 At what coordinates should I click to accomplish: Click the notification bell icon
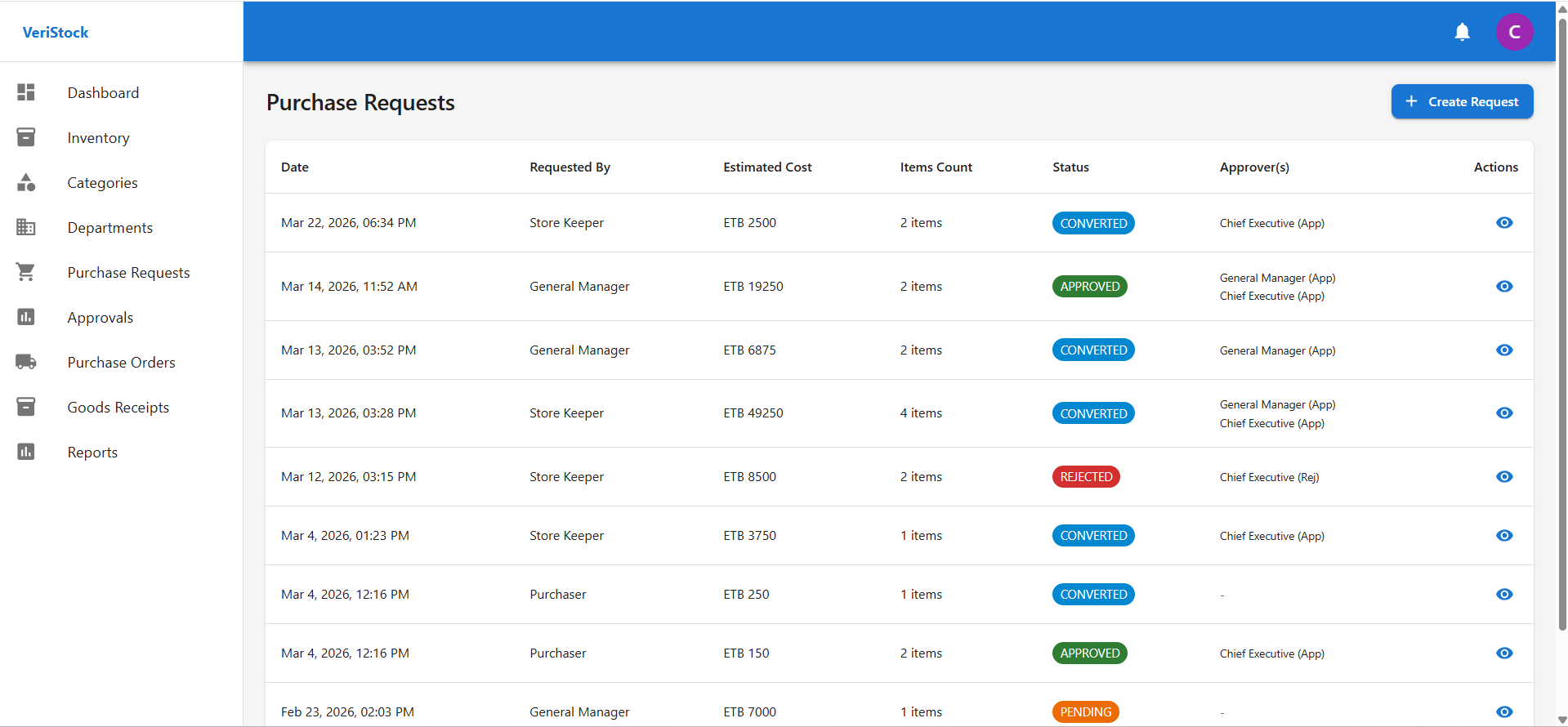(1462, 32)
